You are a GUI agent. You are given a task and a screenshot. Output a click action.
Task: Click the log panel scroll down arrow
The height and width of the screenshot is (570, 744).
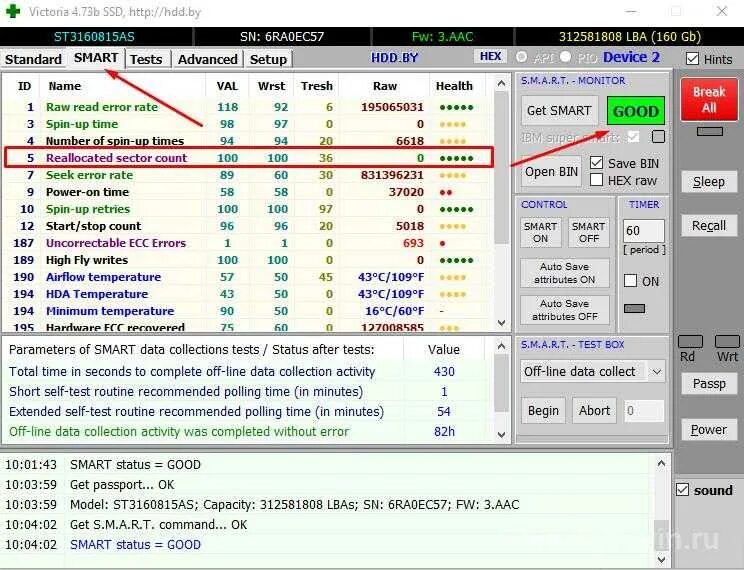tap(661, 560)
